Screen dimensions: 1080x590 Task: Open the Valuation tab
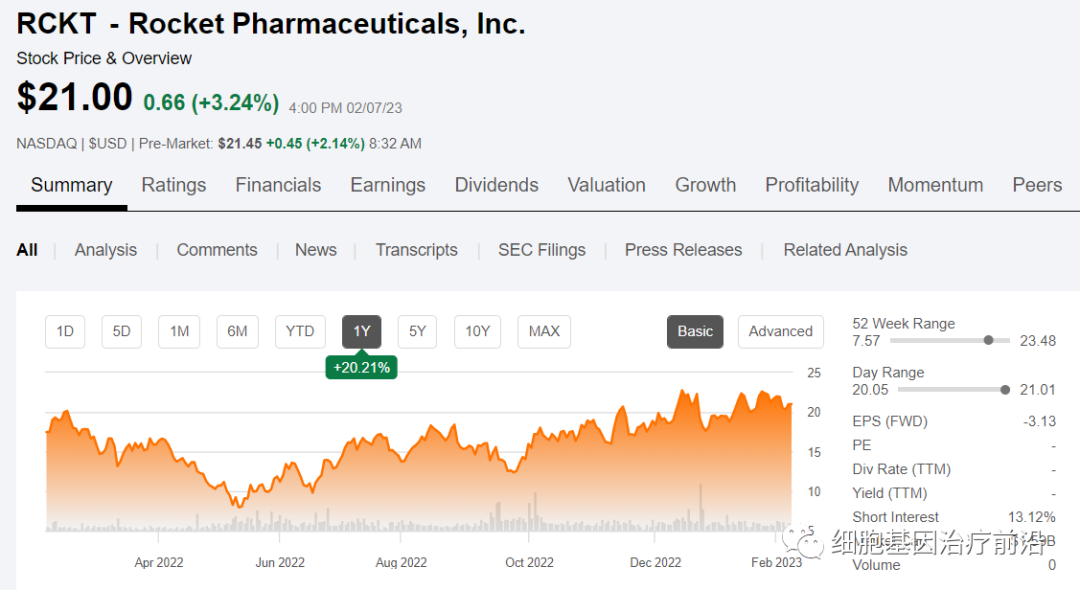coord(606,185)
